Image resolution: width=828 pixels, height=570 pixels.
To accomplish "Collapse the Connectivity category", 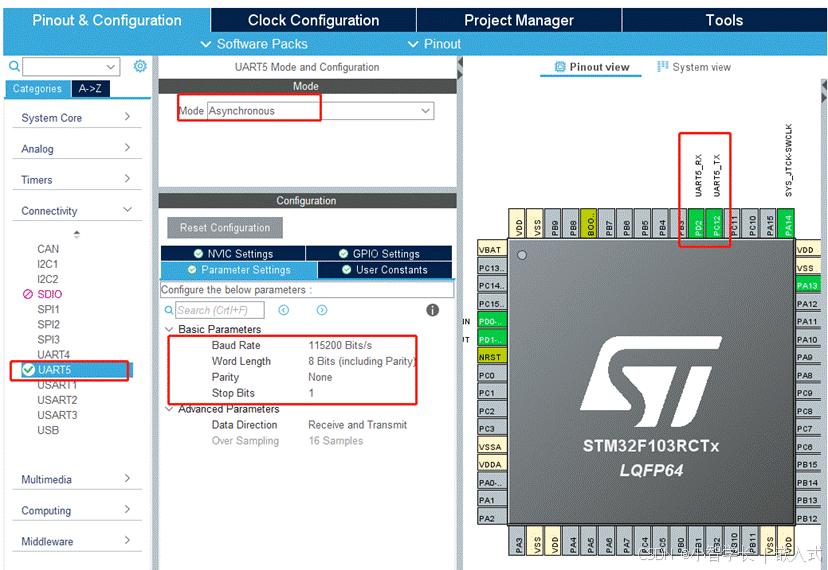I will (77, 211).
